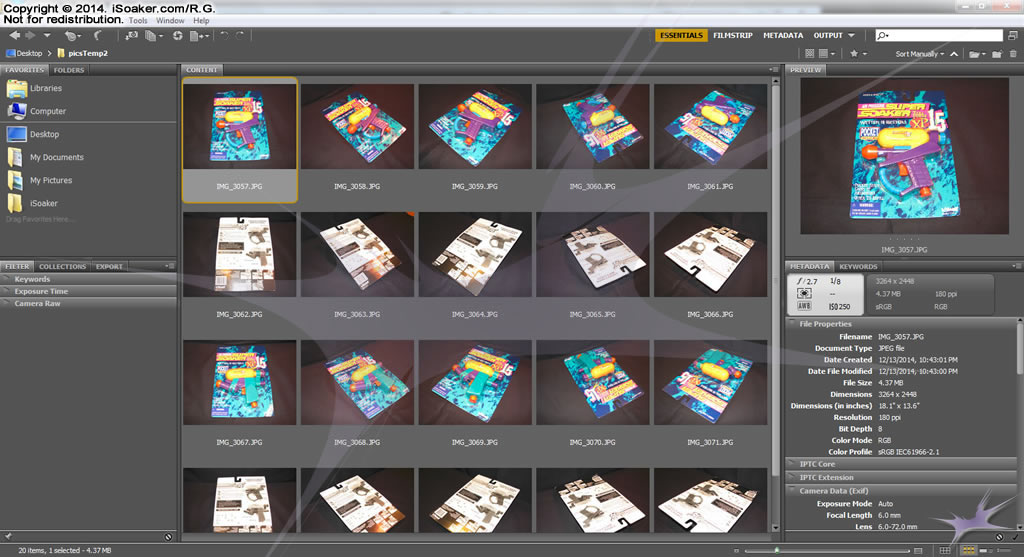This screenshot has width=1024, height=557.
Task: Switch to Metadata workspace
Action: tap(783, 35)
